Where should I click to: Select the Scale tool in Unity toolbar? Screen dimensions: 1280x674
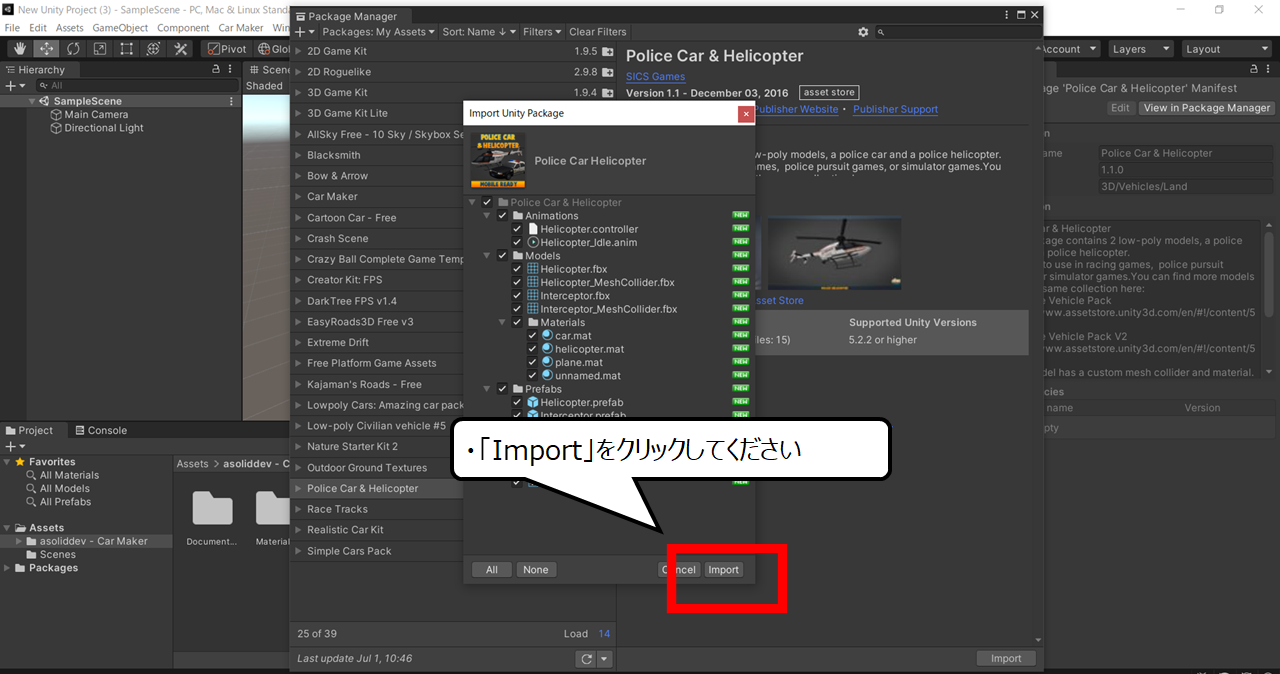(x=100, y=49)
